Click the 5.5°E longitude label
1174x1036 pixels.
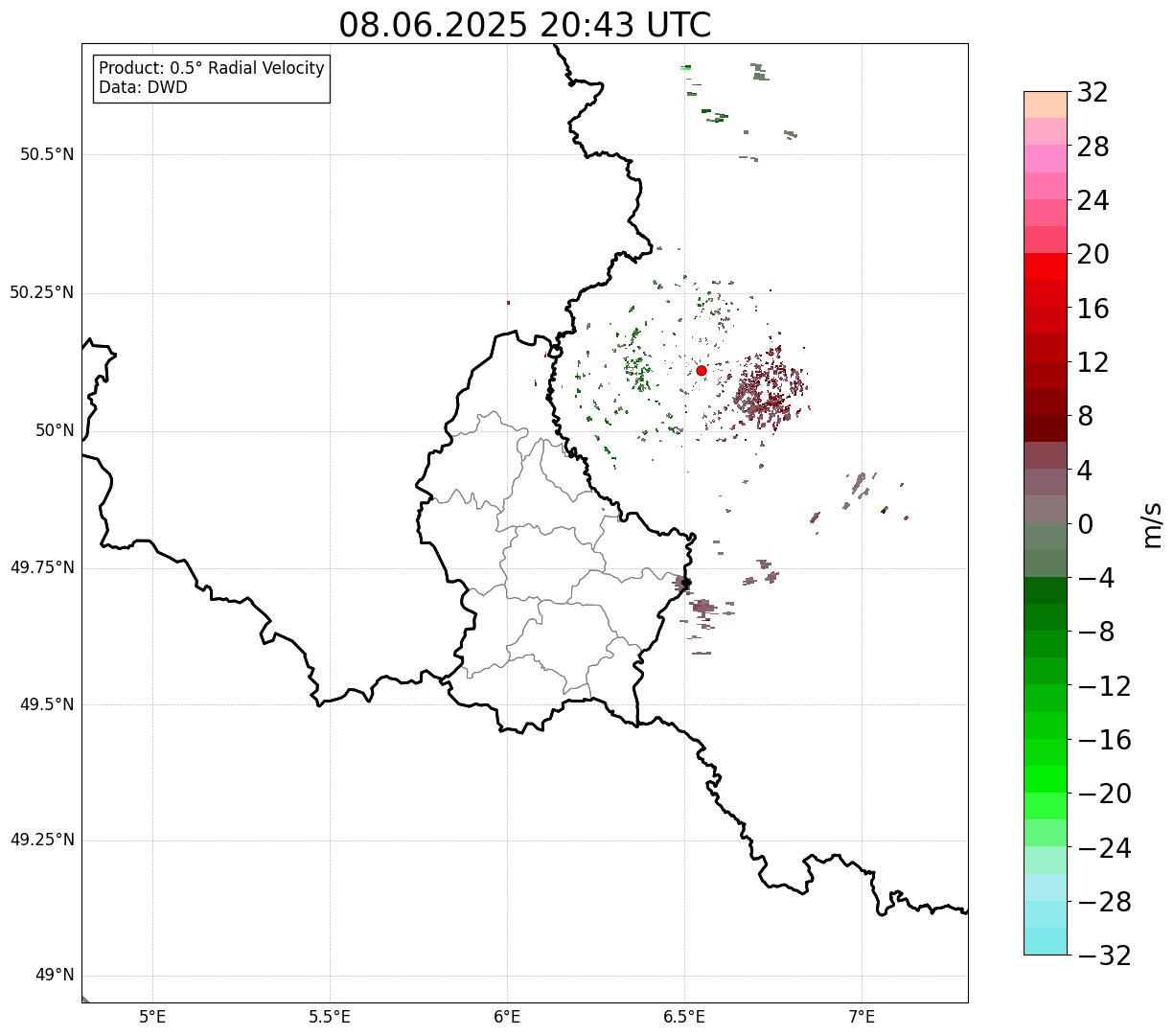pos(330,1016)
